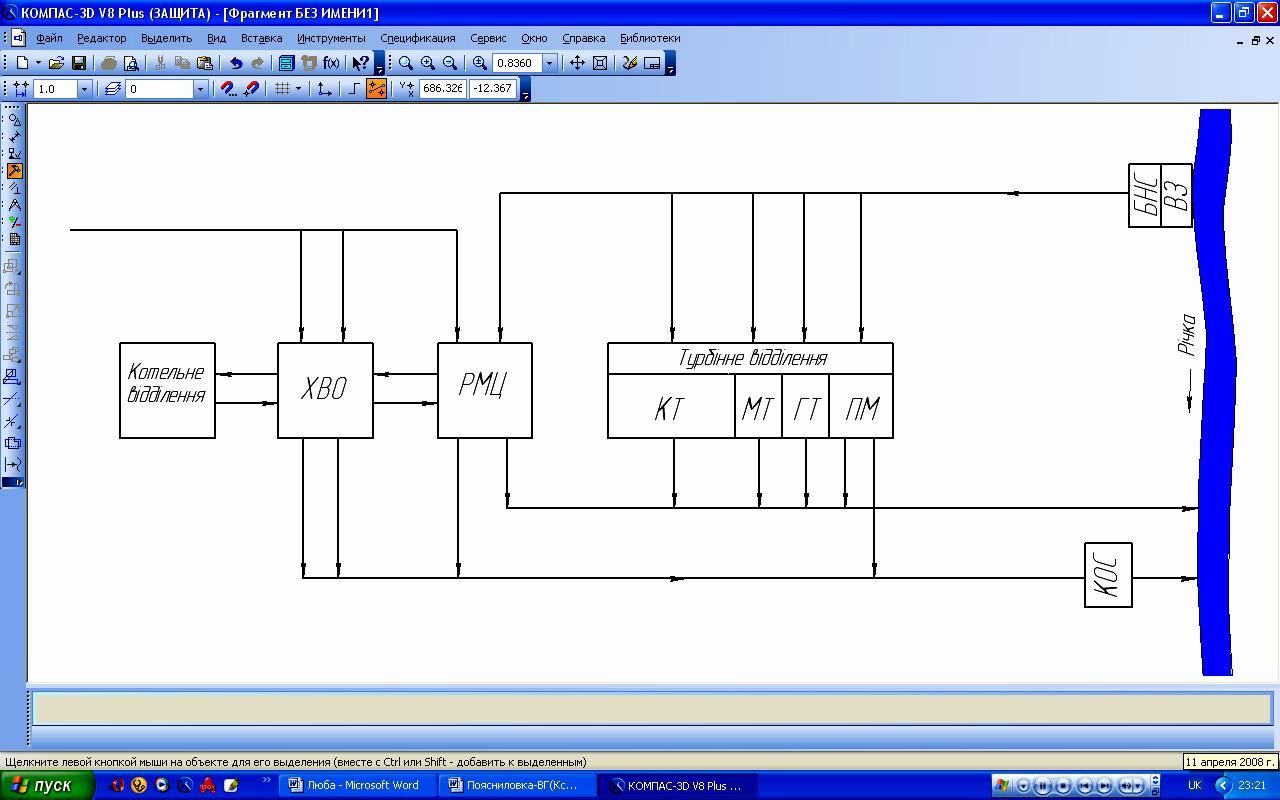Open the snap settings magnet icon

pos(229,89)
